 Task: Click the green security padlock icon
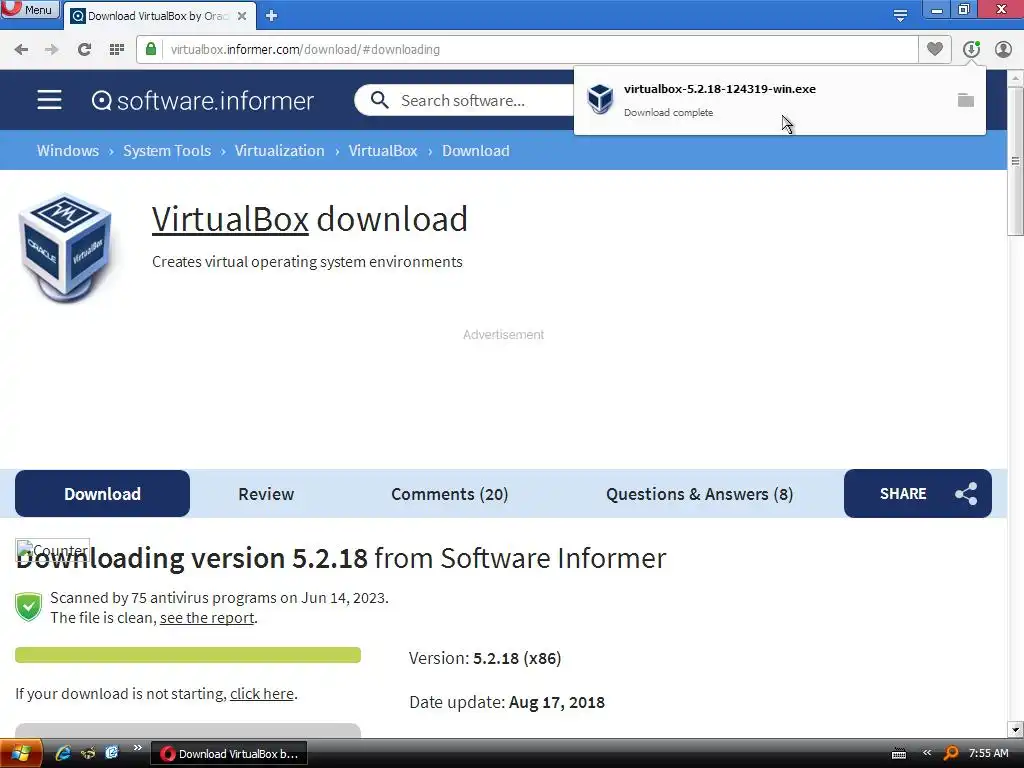[x=151, y=49]
